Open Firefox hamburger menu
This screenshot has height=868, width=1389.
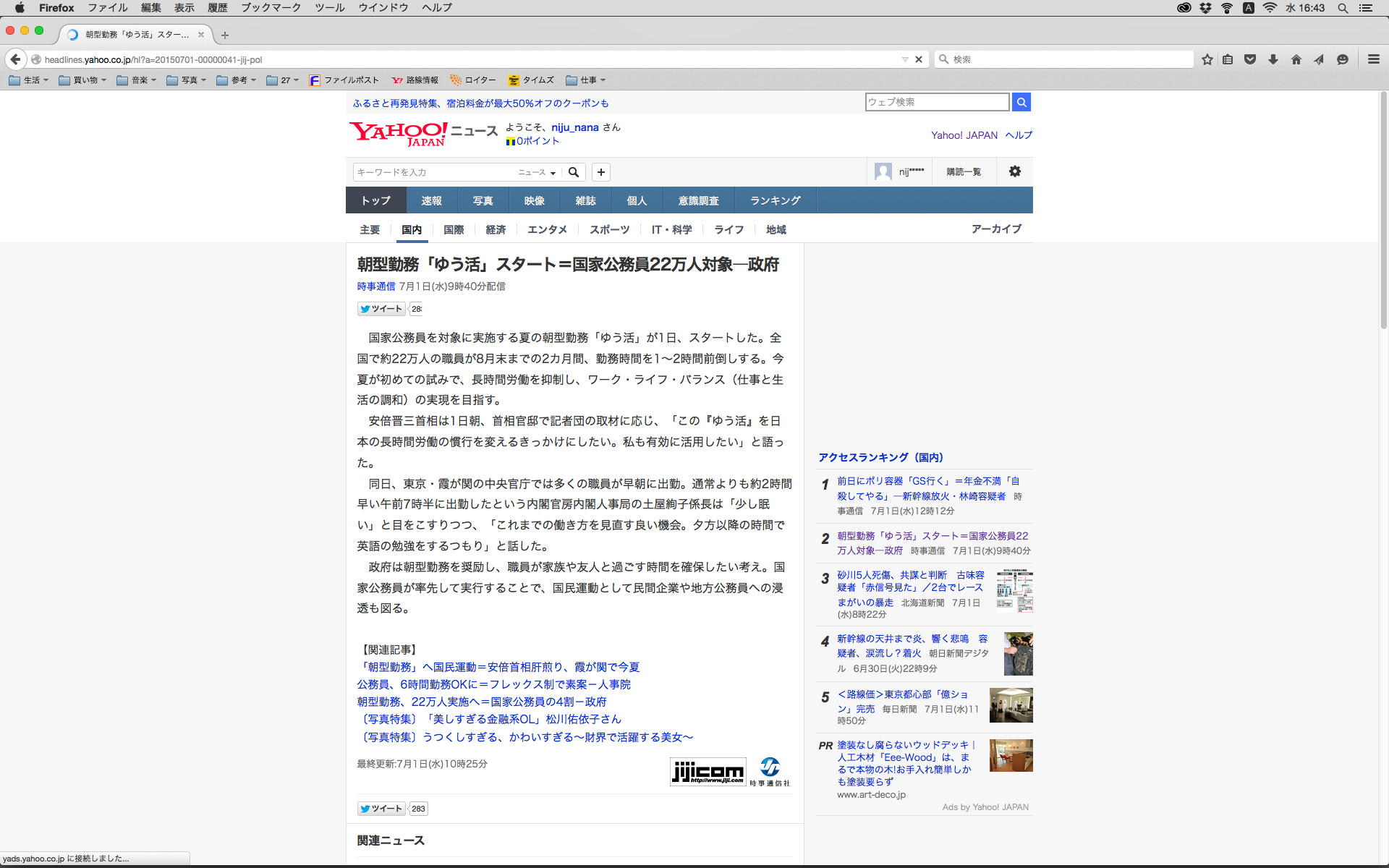pos(1373,59)
